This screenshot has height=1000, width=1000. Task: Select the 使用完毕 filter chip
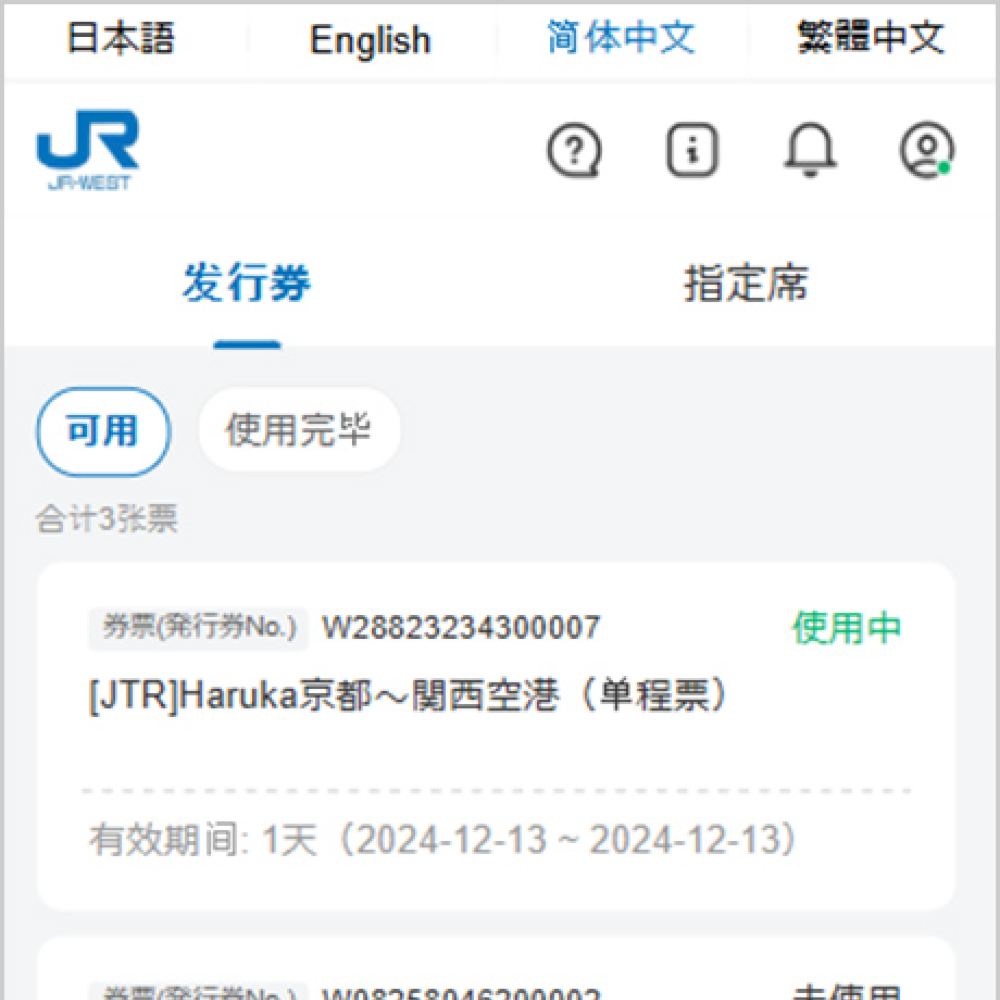[x=299, y=431]
